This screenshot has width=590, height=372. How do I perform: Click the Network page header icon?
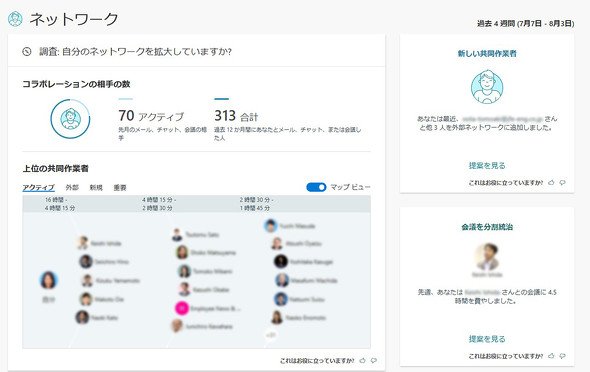point(15,19)
